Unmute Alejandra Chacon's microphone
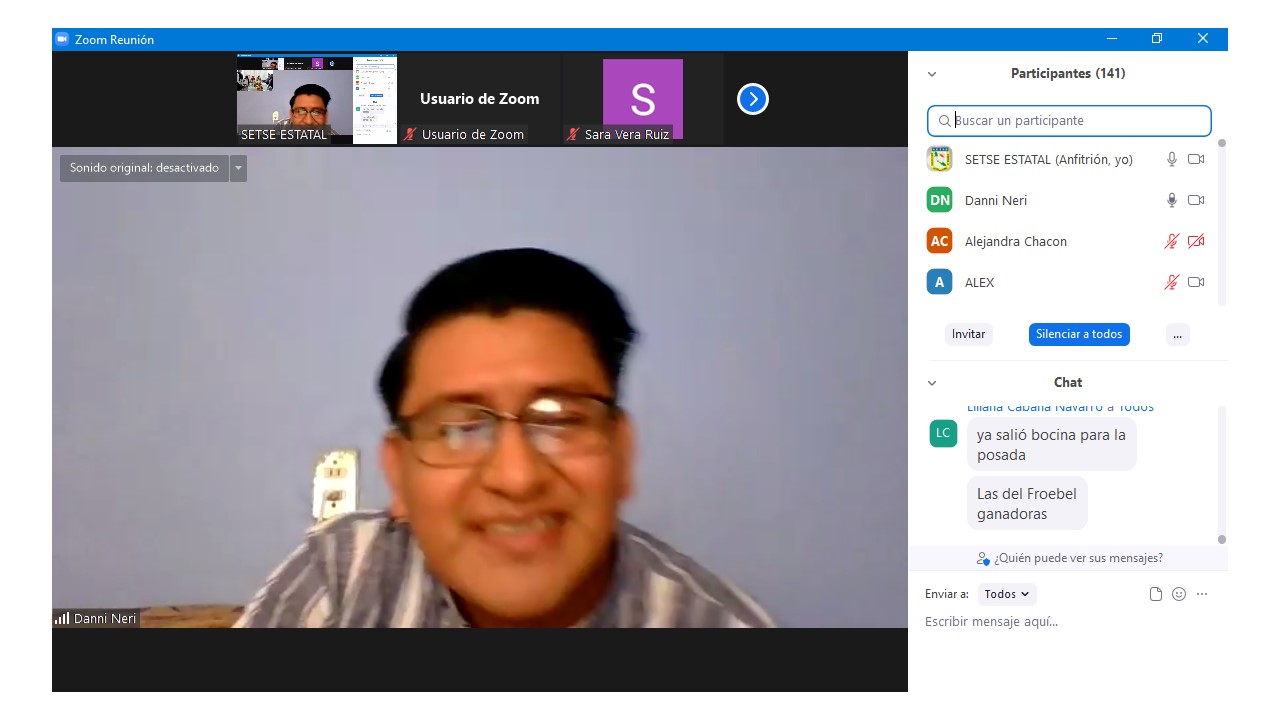The image size is (1280, 720). [1172, 241]
